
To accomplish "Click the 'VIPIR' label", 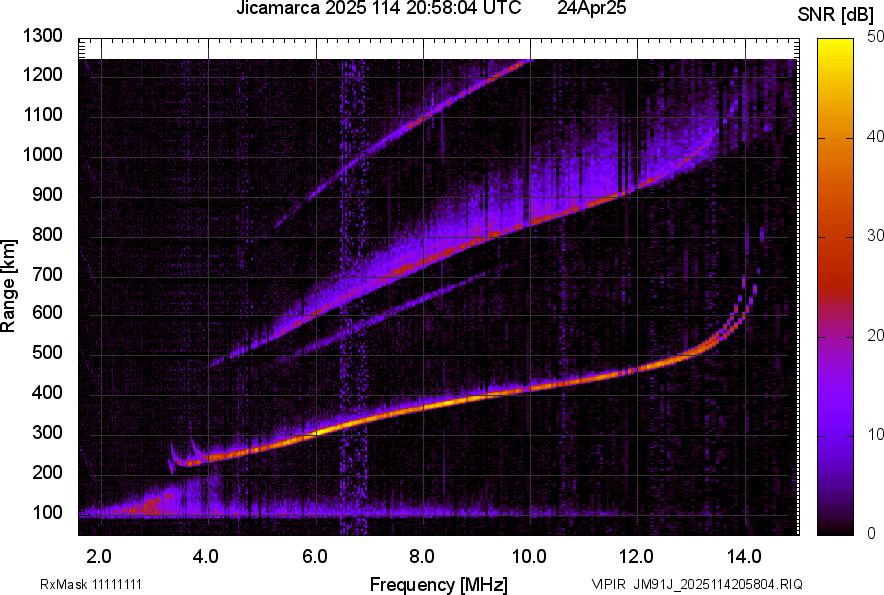I will (x=609, y=584).
